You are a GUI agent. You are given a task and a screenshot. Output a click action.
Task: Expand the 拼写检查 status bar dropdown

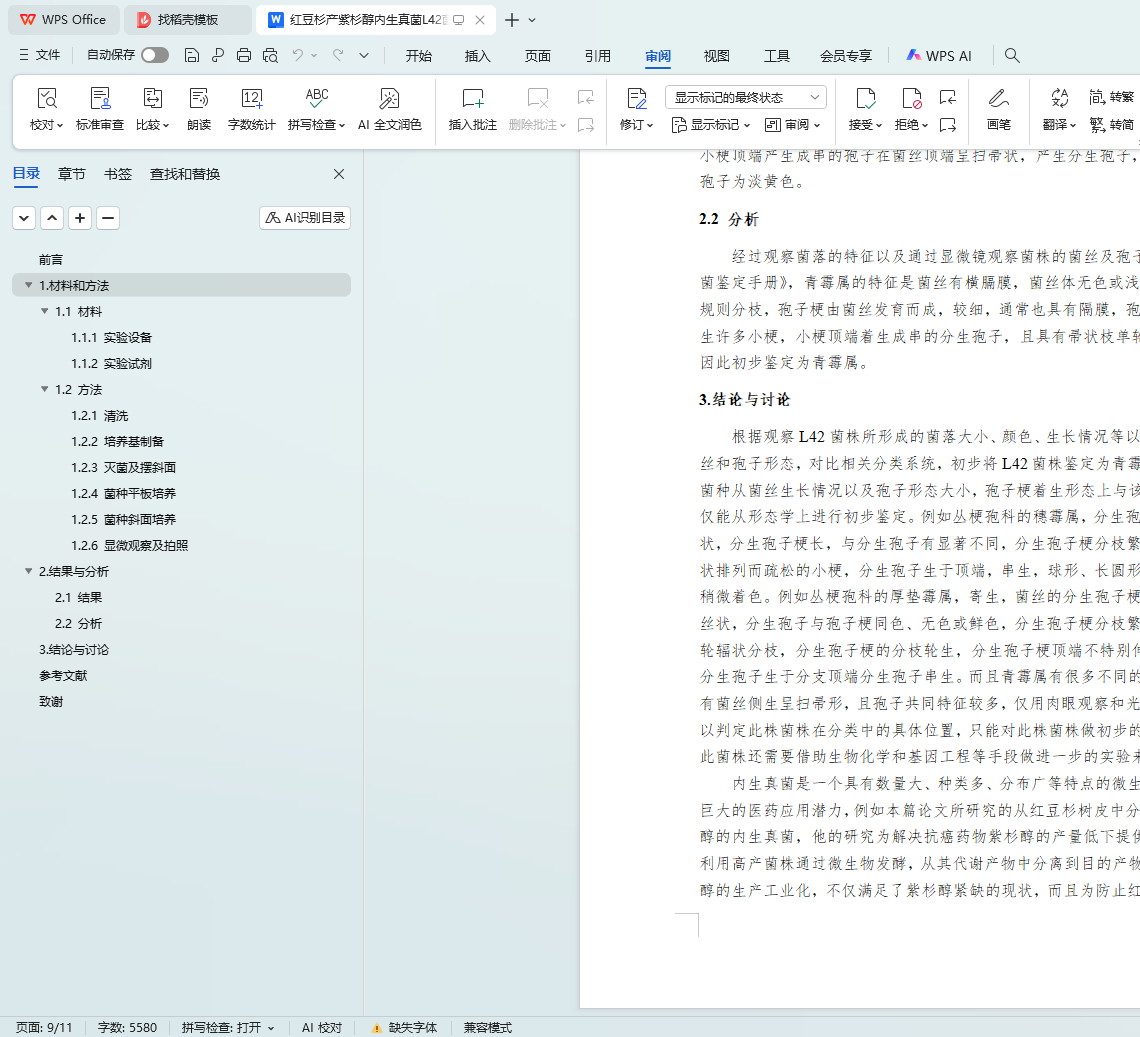227,1027
